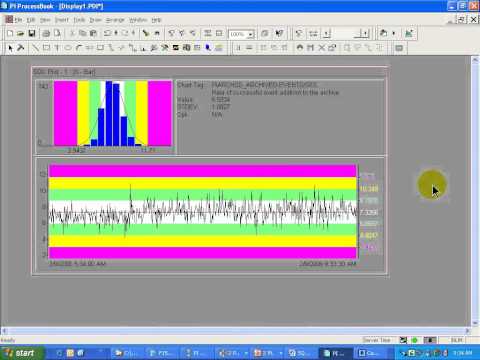Image resolution: width=480 pixels, height=360 pixels.
Task: Click the end time label under trend
Action: (x=328, y=264)
